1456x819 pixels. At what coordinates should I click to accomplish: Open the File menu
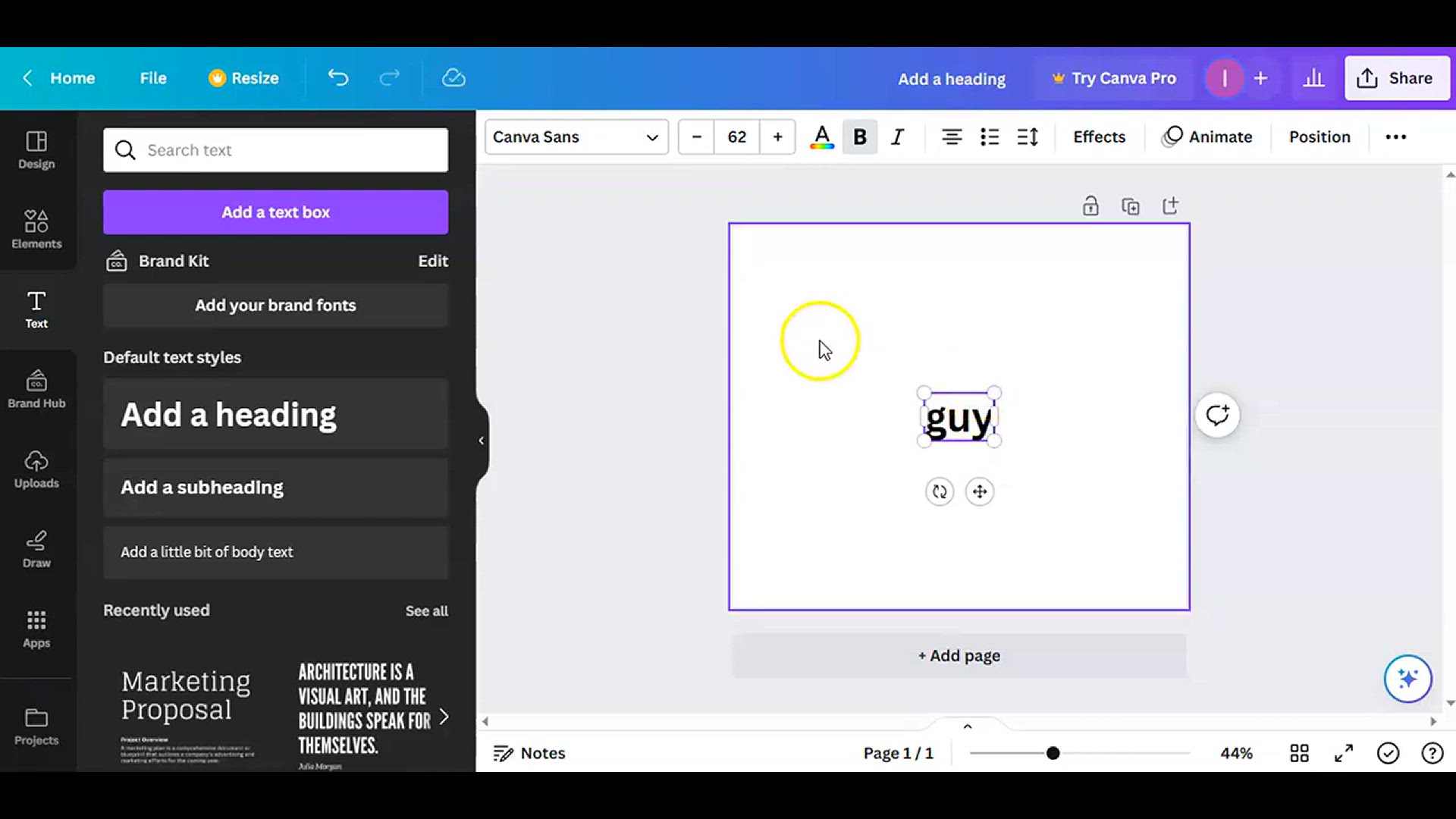[x=153, y=78]
